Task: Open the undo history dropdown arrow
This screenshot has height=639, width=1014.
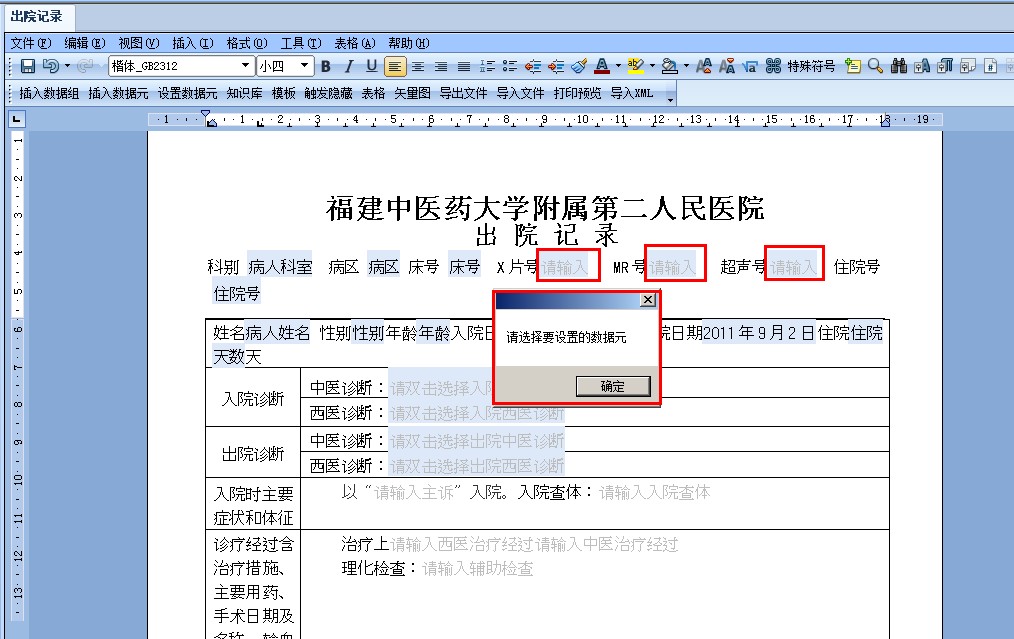Action: point(67,66)
